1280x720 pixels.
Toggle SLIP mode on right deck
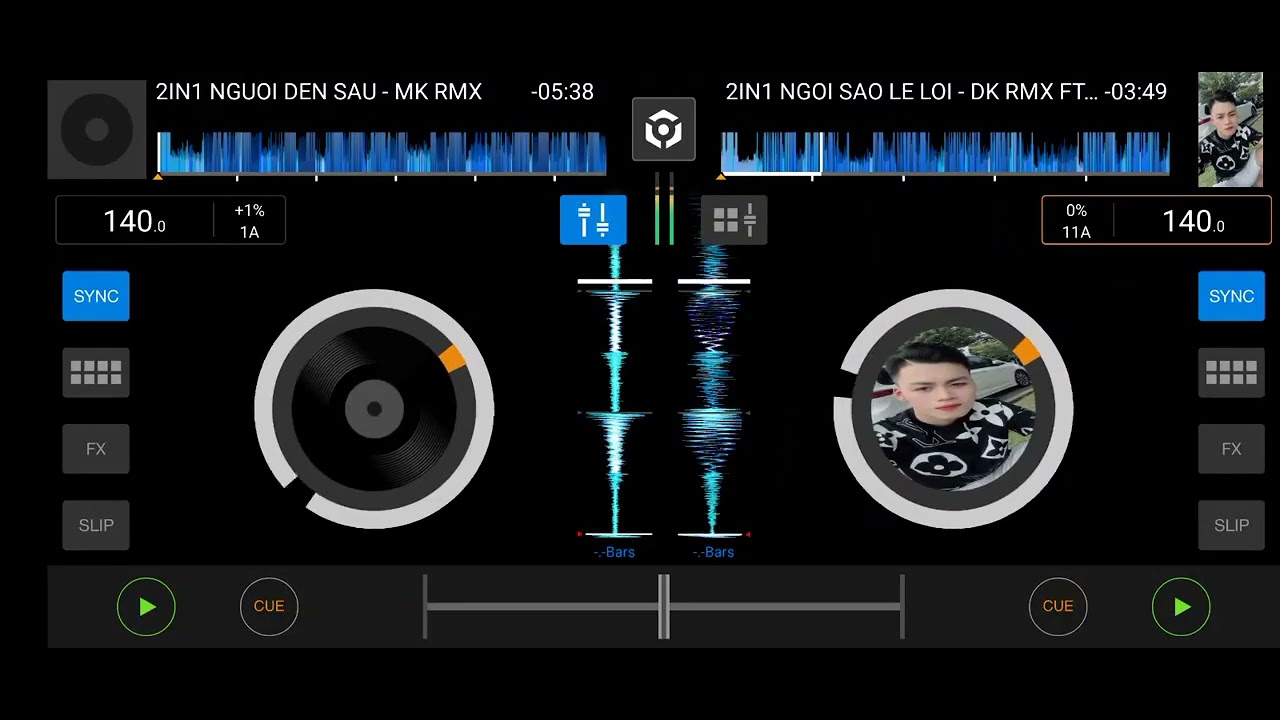(1231, 525)
